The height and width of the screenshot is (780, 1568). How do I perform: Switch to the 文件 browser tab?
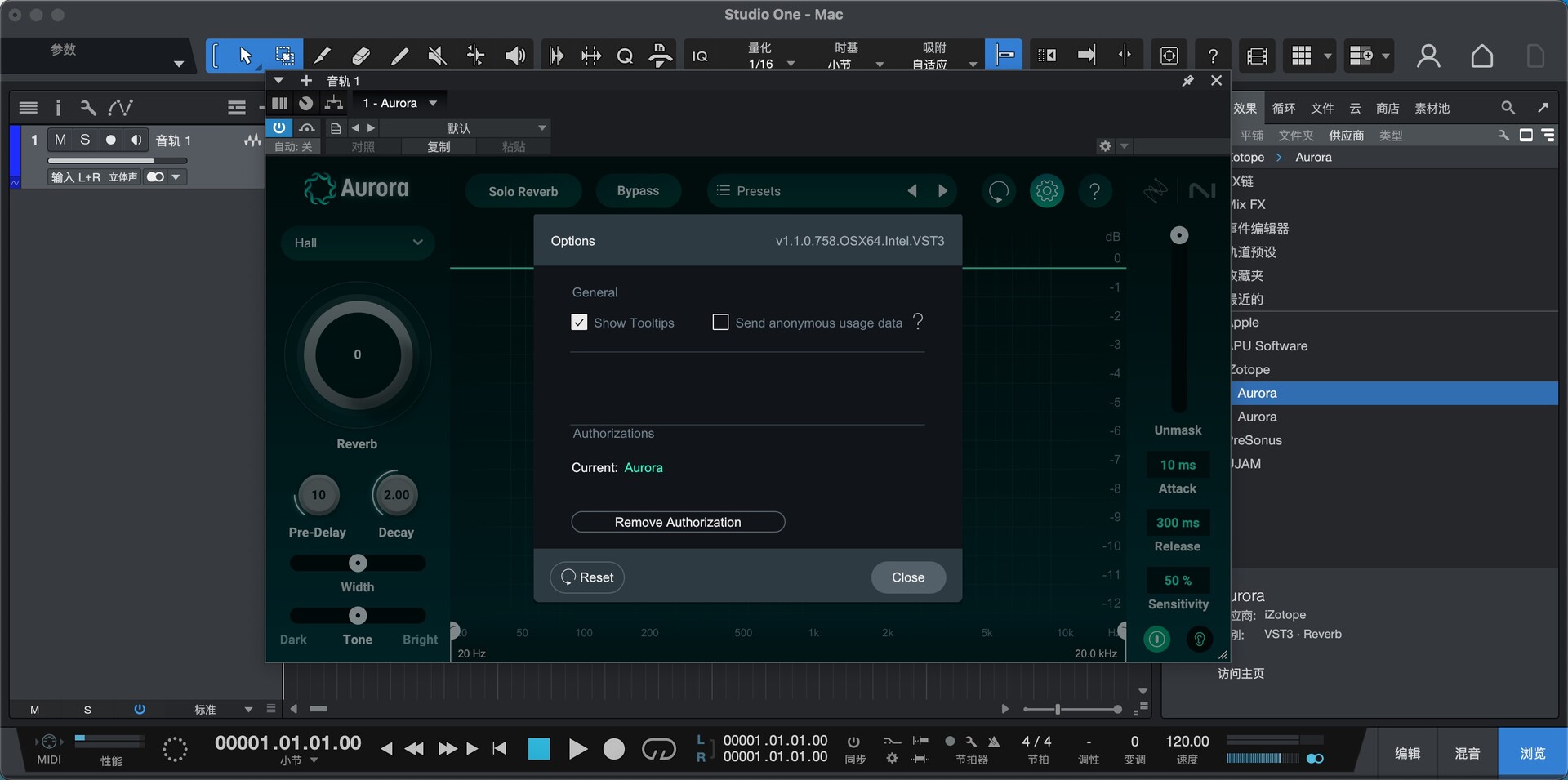tap(1322, 108)
